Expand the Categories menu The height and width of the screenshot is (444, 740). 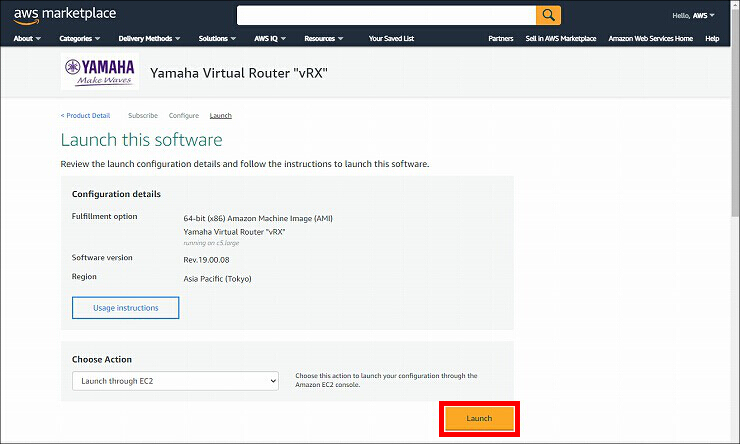click(80, 38)
